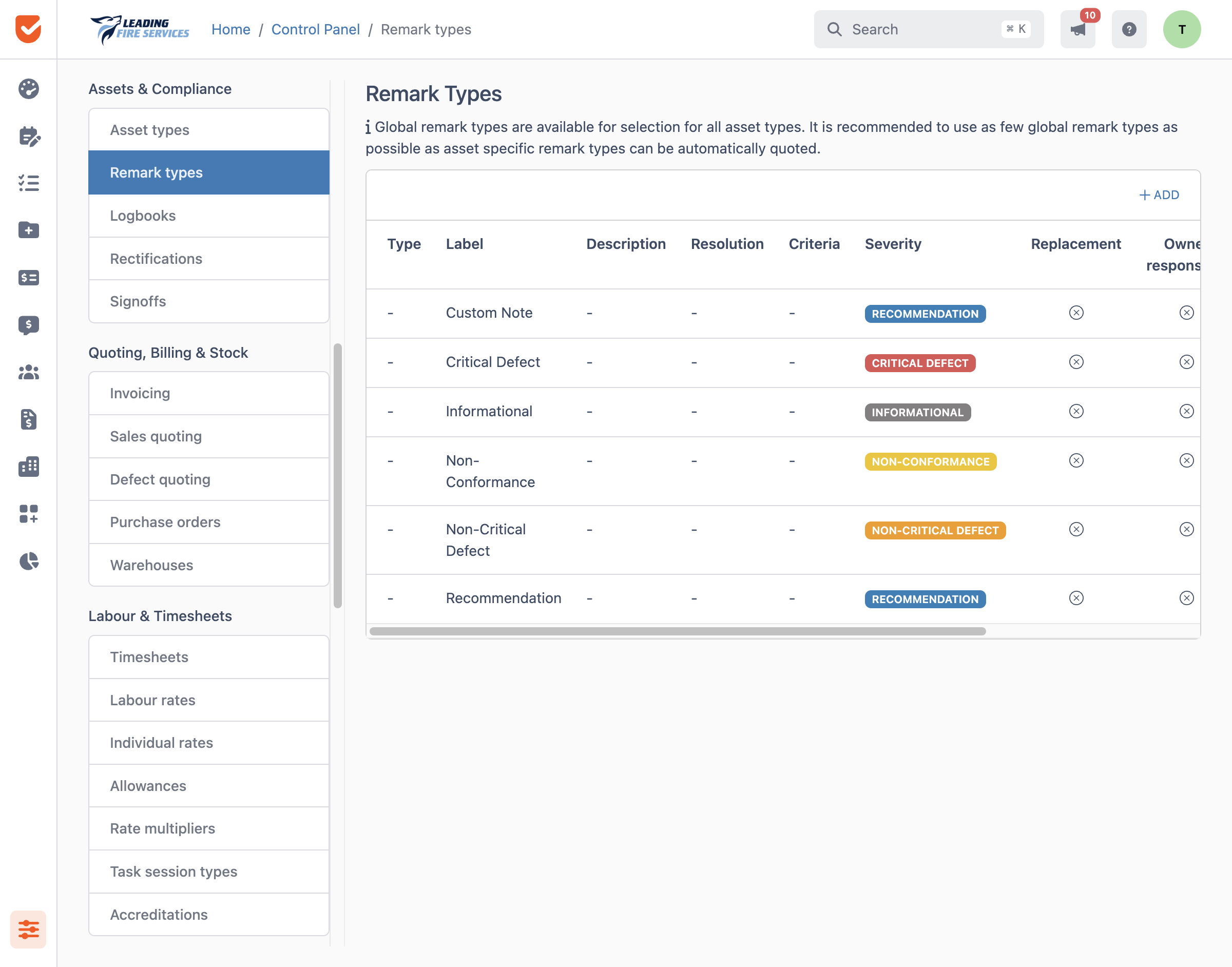Click the search magnifier icon
The height and width of the screenshot is (967, 1232).
tap(834, 29)
